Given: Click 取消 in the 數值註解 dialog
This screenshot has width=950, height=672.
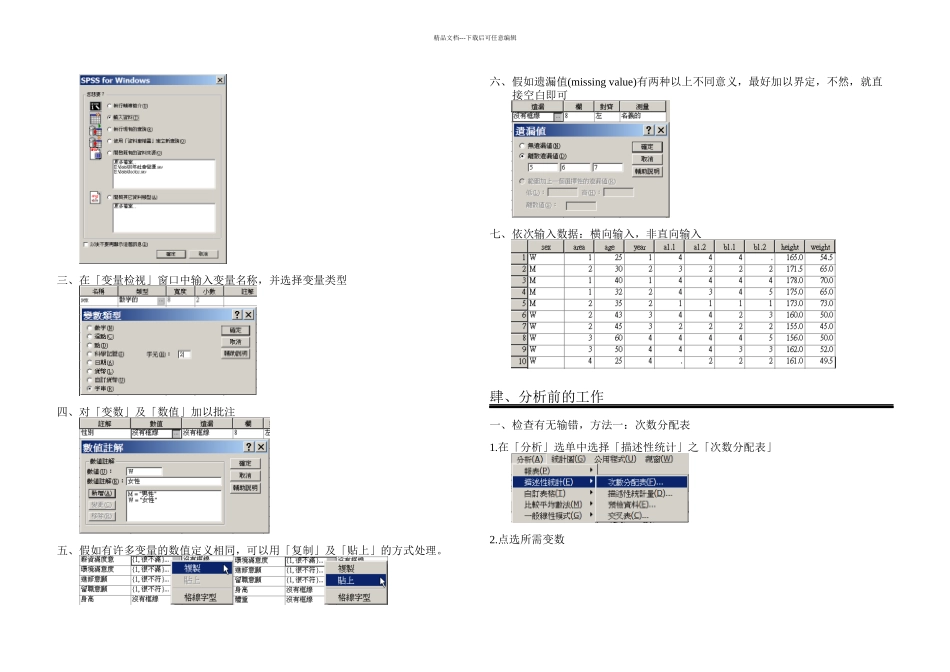Looking at the screenshot, I should (x=245, y=476).
